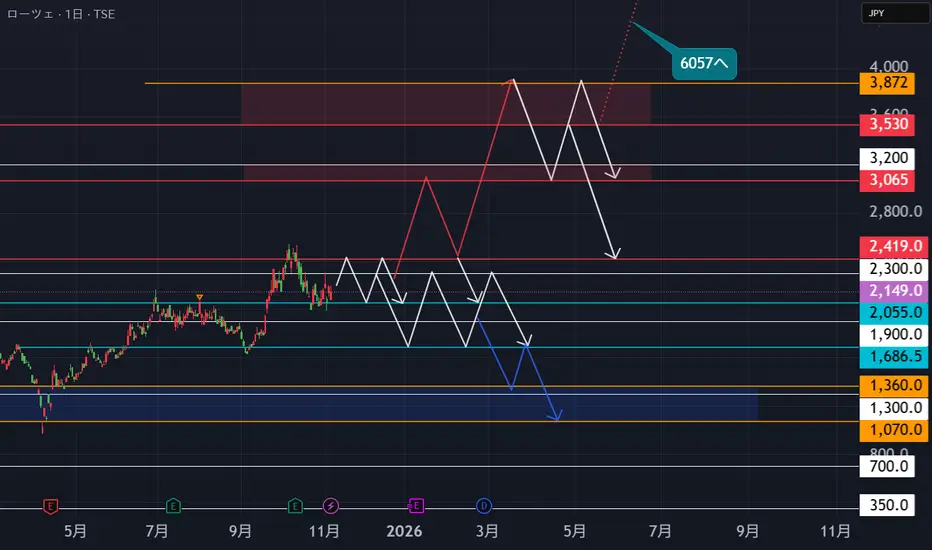Select the purple 2,149.0 current price label
This screenshot has width=932, height=550.
pyautogui.click(x=895, y=291)
